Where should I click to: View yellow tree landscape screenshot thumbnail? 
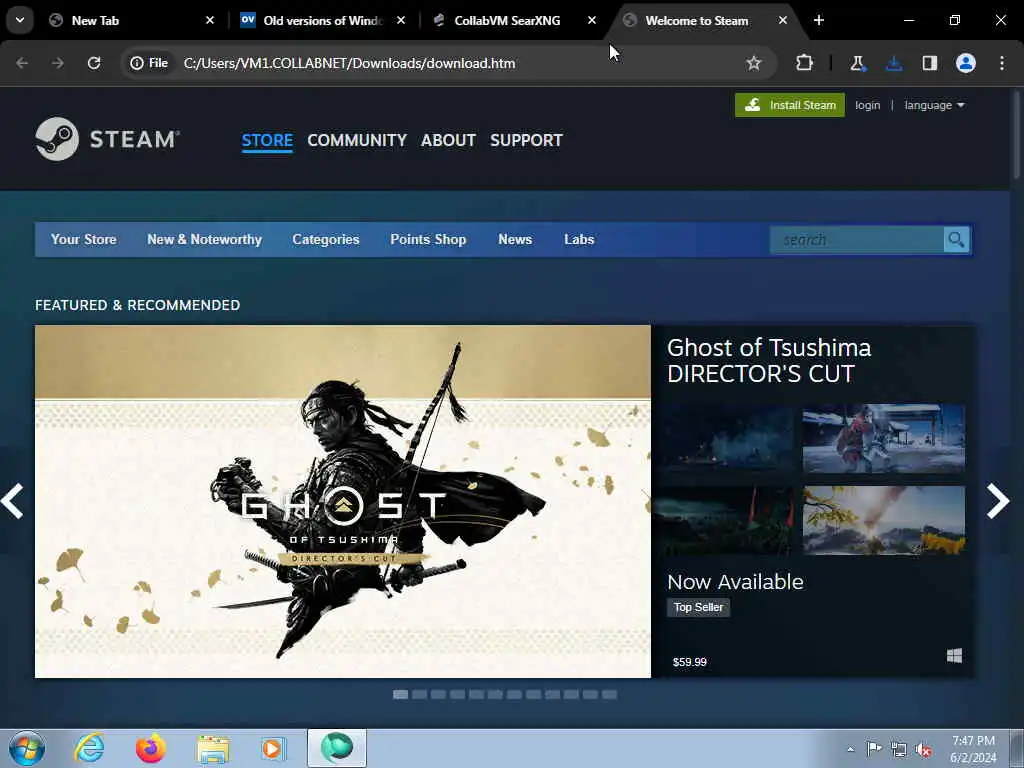coord(884,520)
